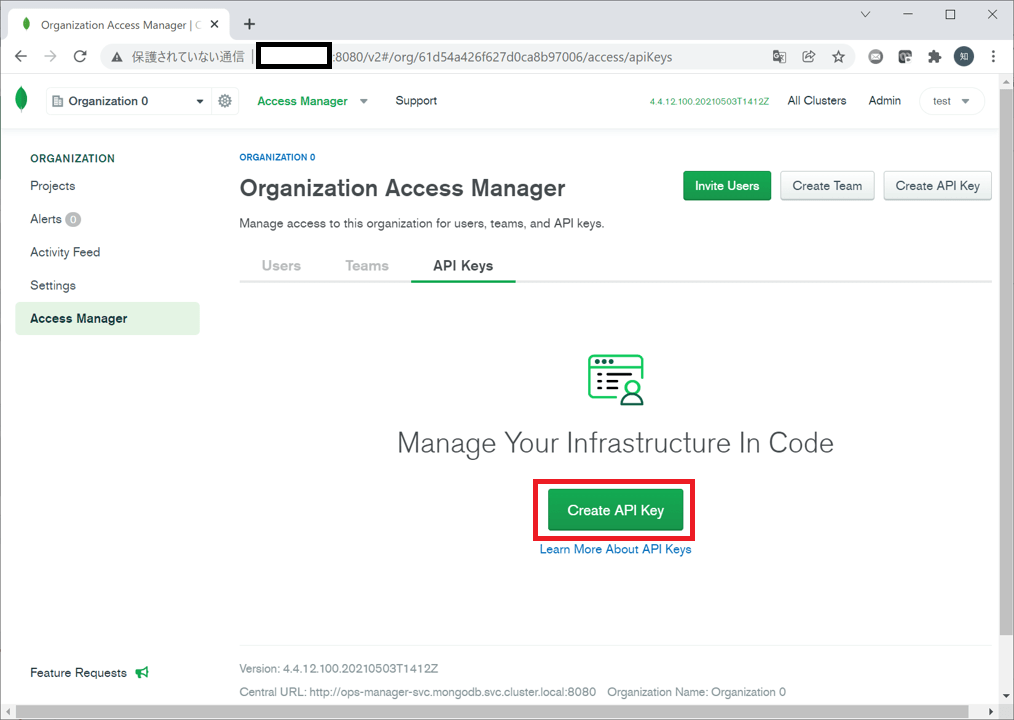The width and height of the screenshot is (1014, 720).
Task: Switch to the Users tab
Action: [x=281, y=265]
